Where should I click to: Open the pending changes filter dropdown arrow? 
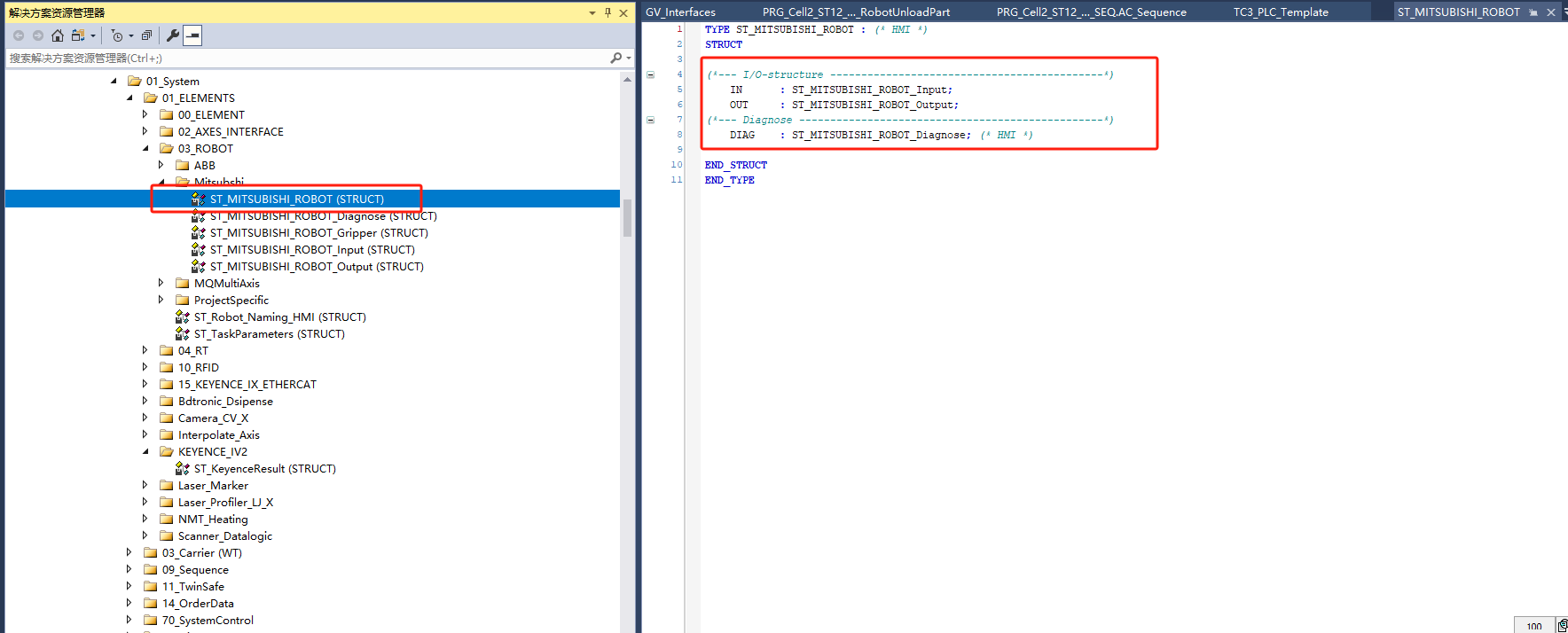(x=131, y=35)
